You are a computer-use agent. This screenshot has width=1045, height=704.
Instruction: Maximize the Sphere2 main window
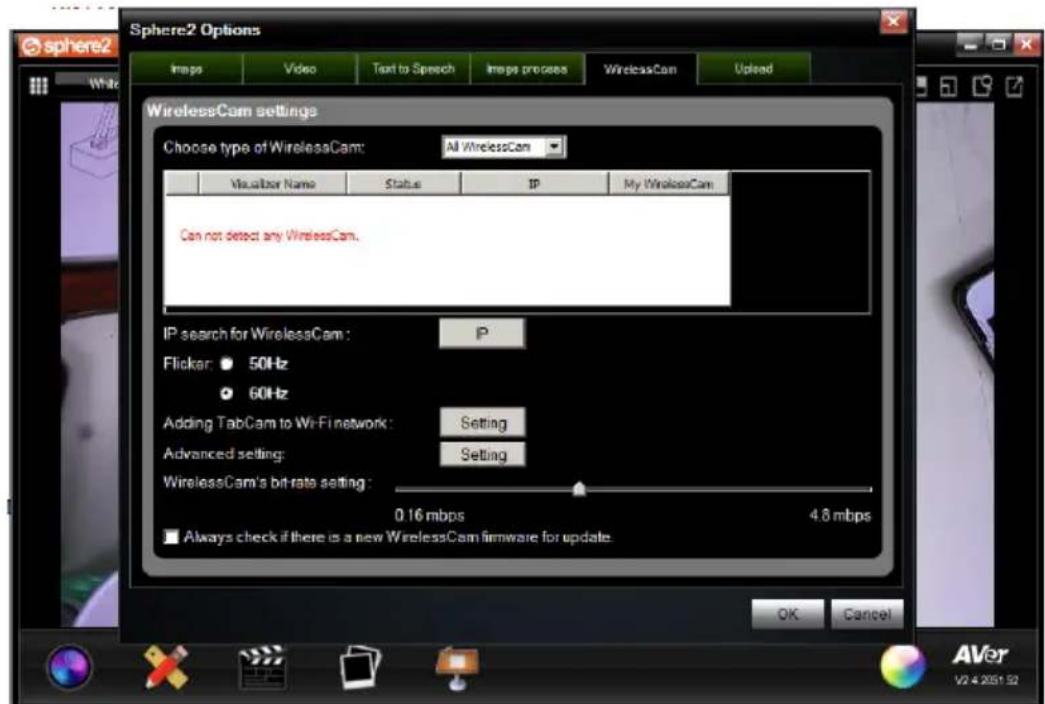998,45
